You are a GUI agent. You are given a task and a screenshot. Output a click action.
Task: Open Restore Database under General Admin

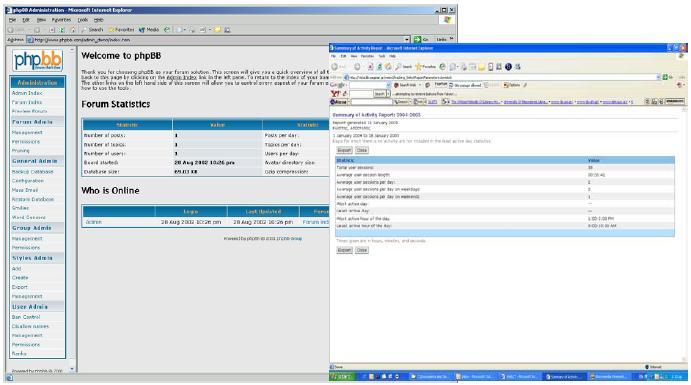33,199
